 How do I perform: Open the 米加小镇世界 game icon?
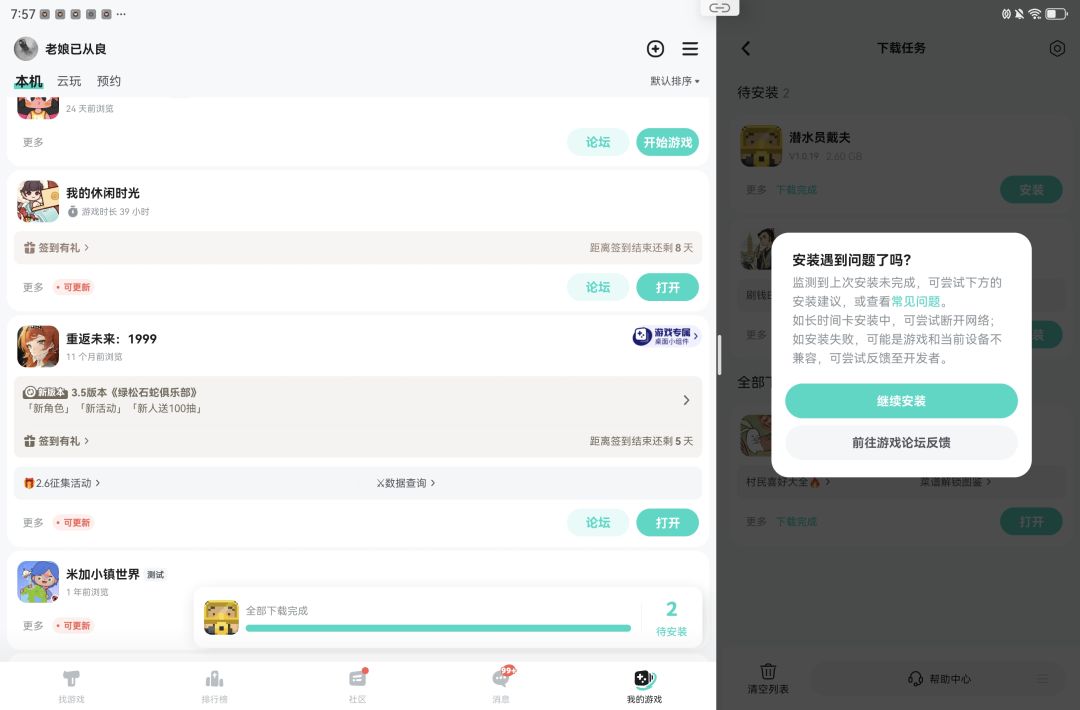pos(38,582)
